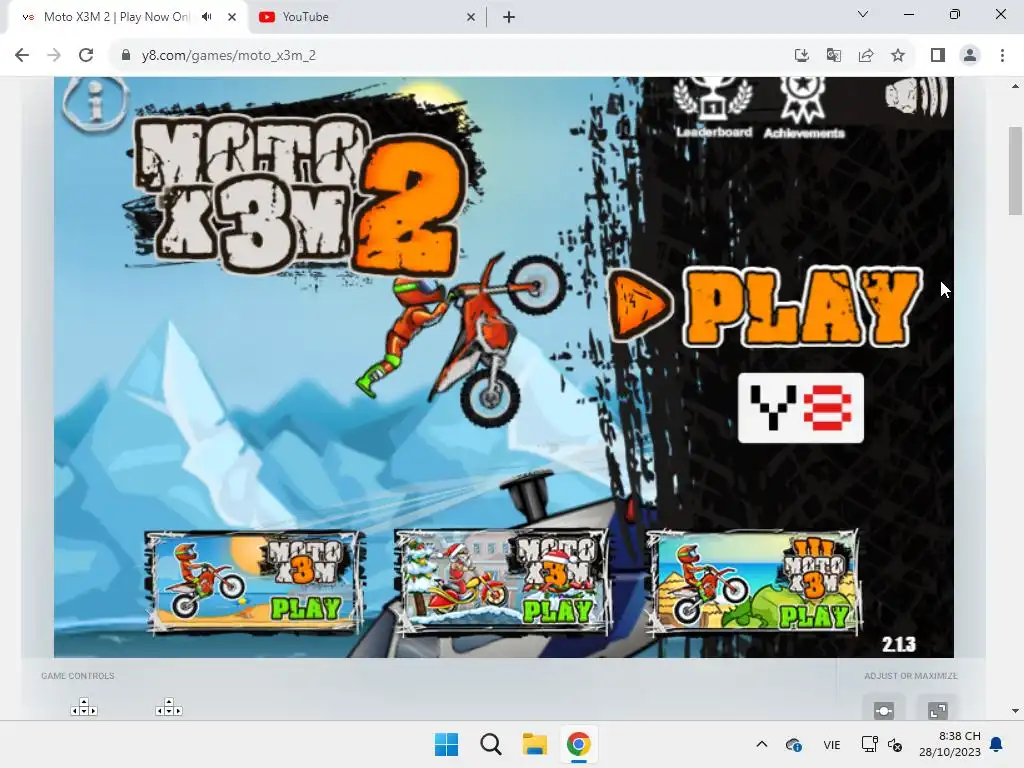Share this page icon
The image size is (1024, 768).
(866, 56)
